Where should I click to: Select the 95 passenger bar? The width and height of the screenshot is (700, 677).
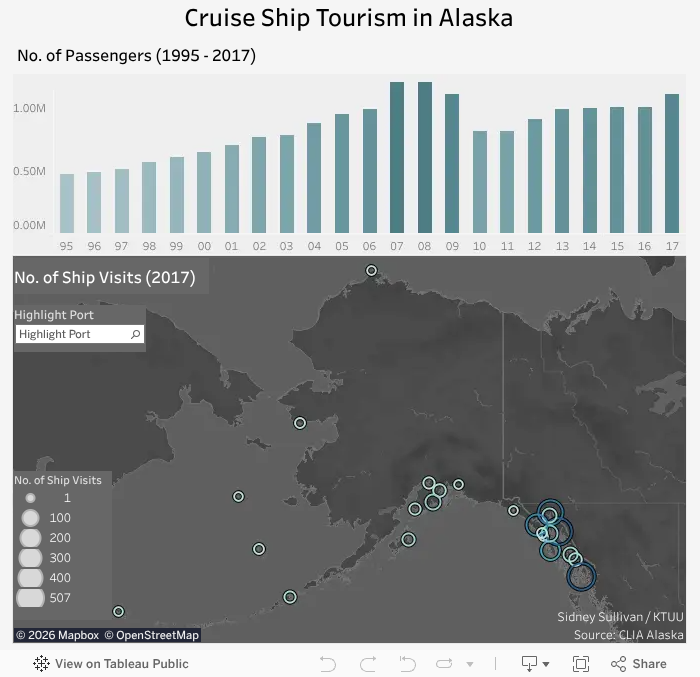tap(67, 204)
